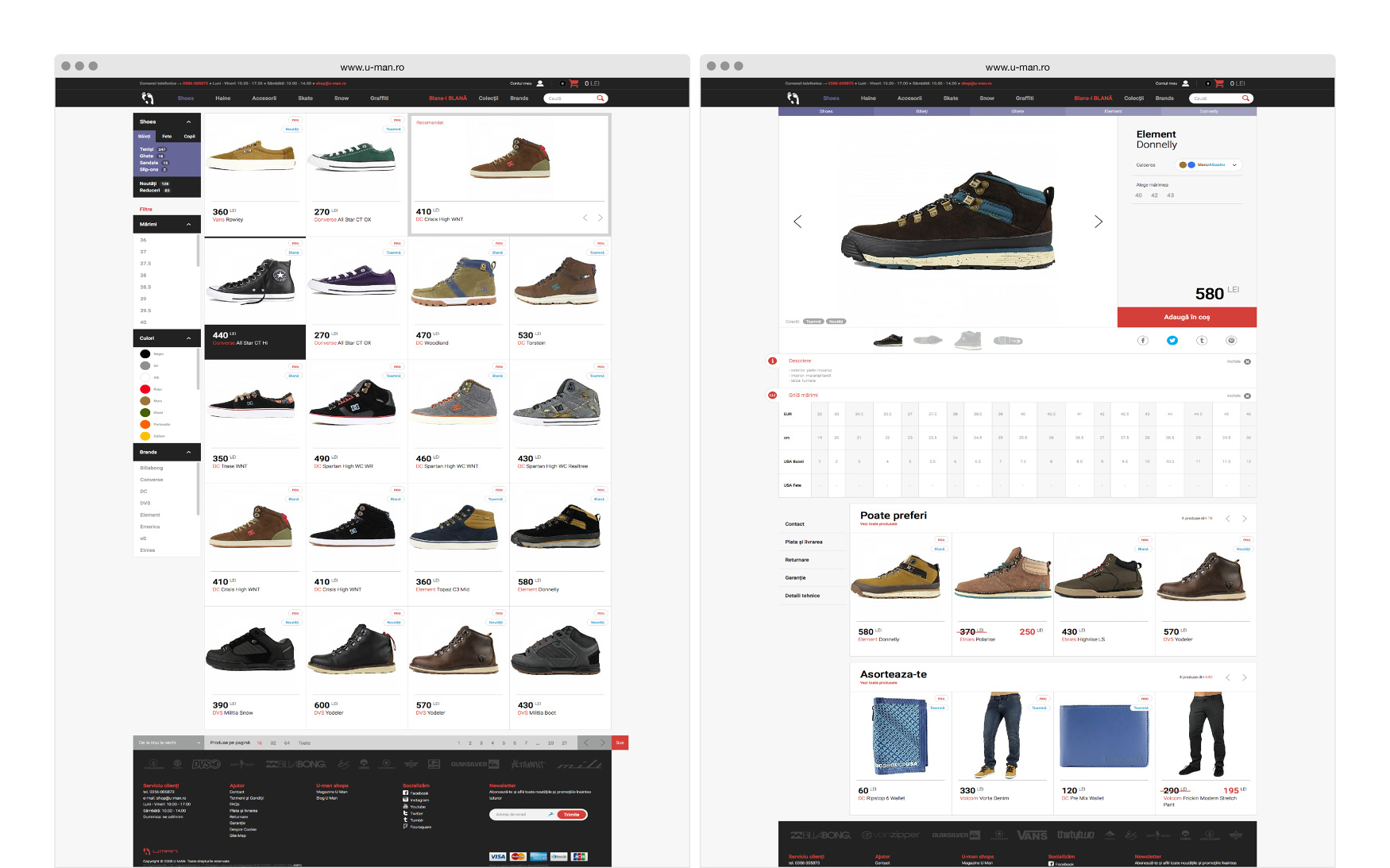Filter shoes by size 37.5
Image resolution: width=1390 pixels, height=868 pixels.
(x=145, y=264)
